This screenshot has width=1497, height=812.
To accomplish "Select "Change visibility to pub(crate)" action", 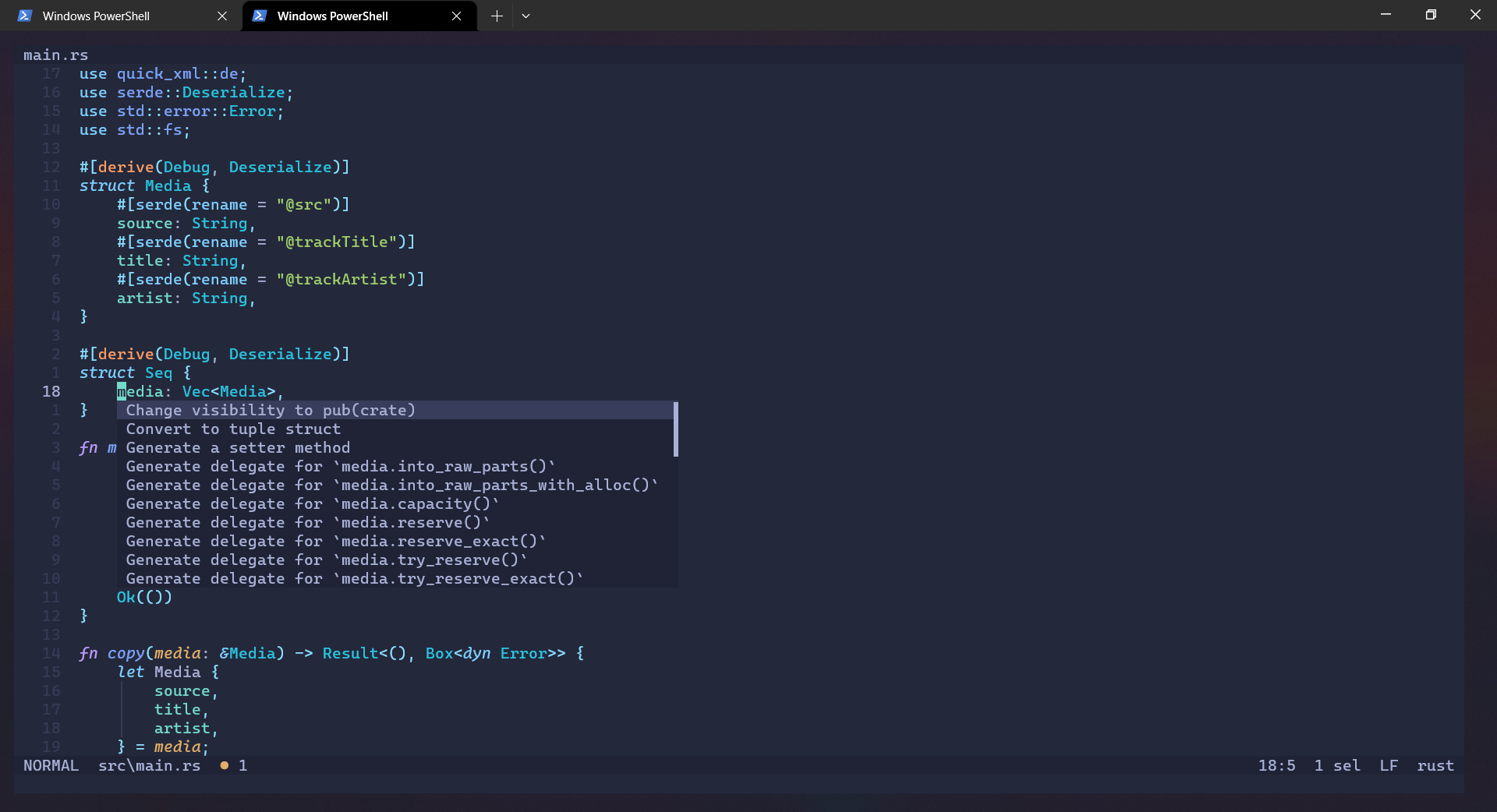I will point(269,411).
